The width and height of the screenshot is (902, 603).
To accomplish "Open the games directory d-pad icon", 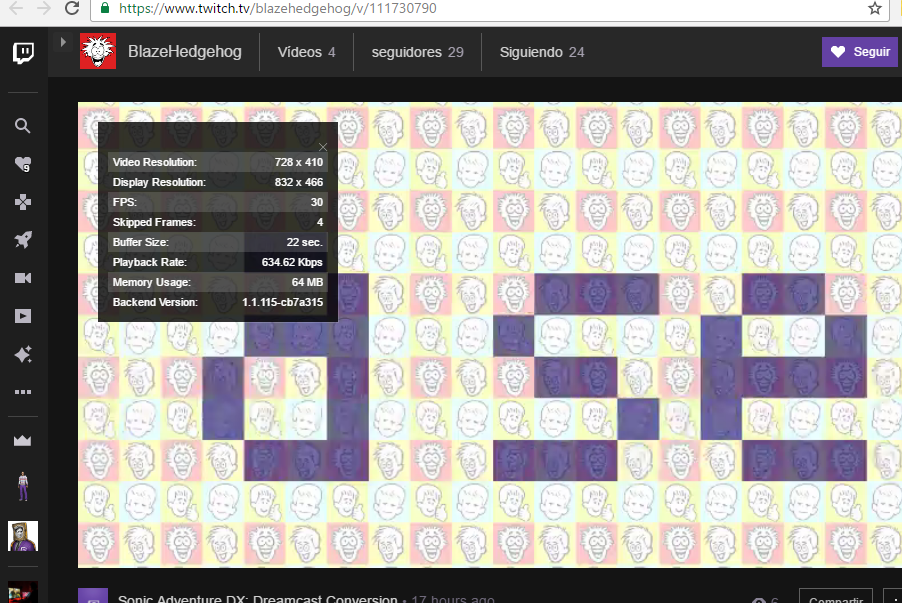I will [22, 202].
